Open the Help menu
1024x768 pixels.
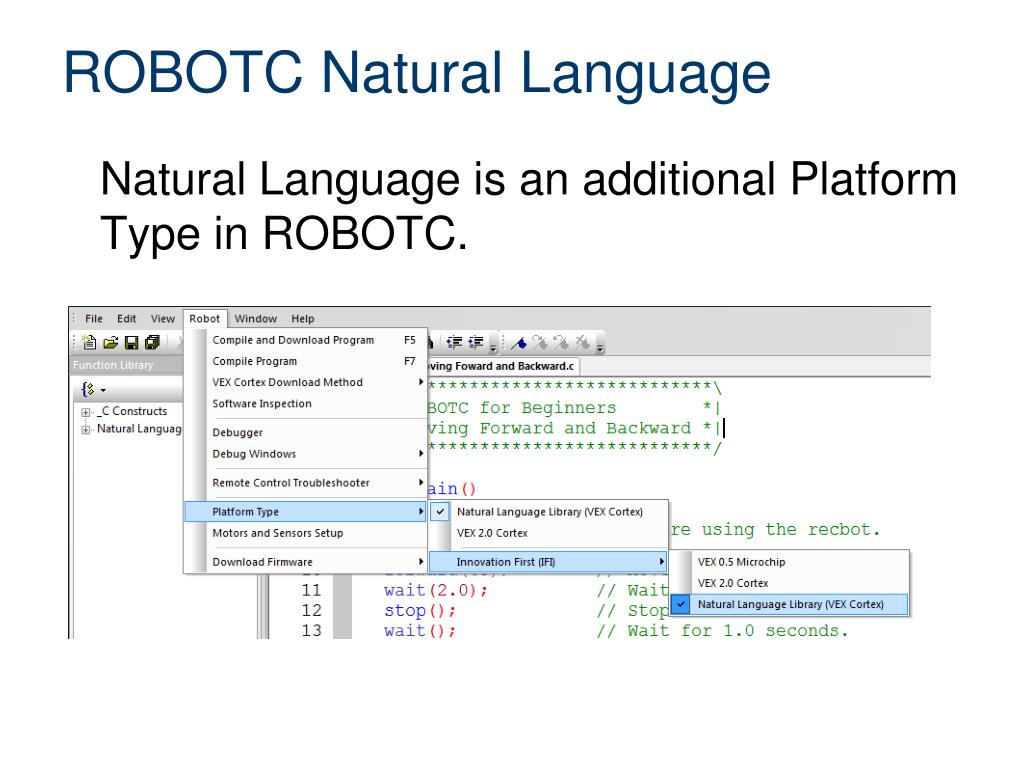tap(302, 319)
